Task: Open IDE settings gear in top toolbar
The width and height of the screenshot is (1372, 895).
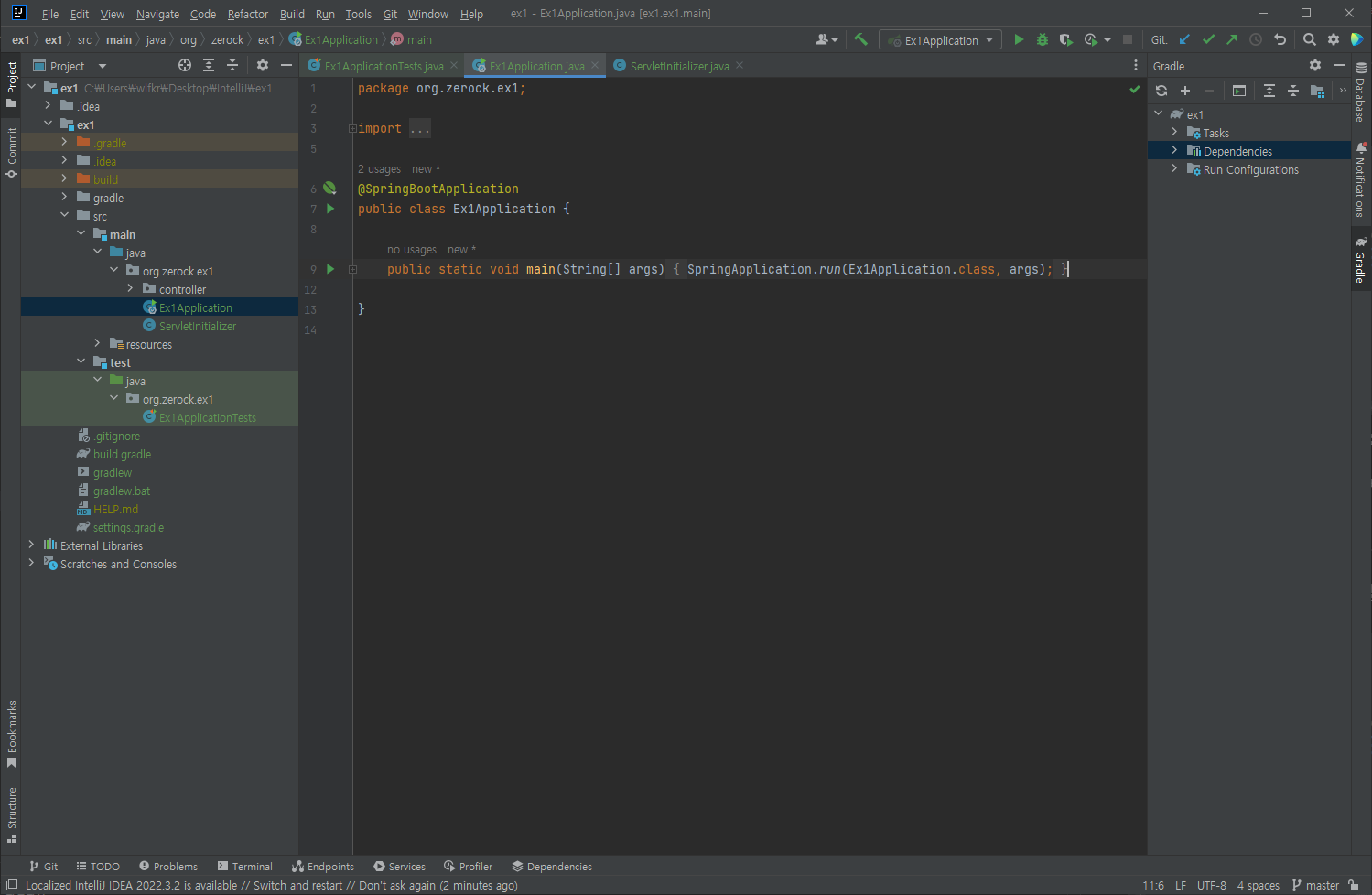Action: [x=1334, y=39]
